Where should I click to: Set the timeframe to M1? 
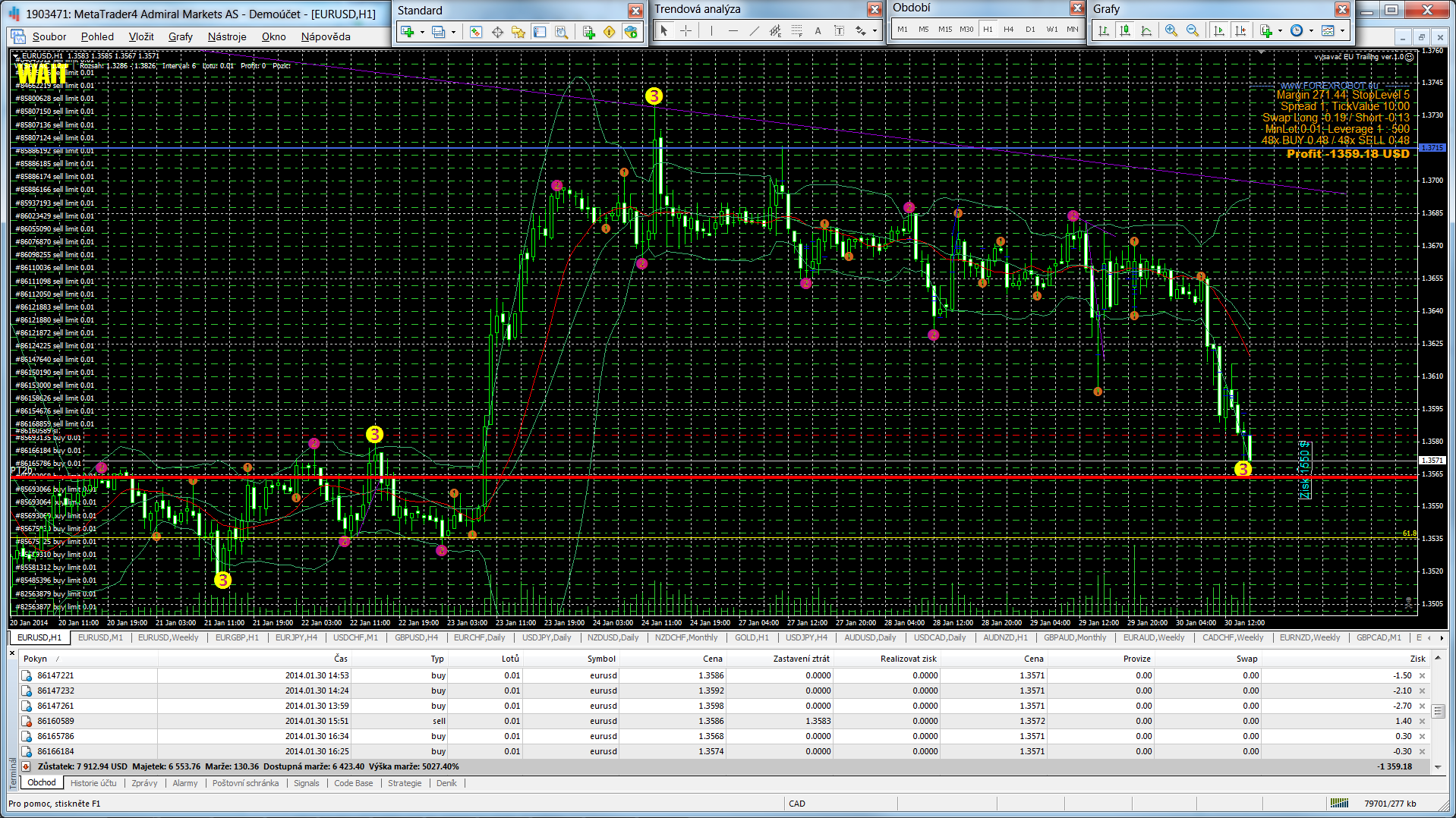[903, 30]
